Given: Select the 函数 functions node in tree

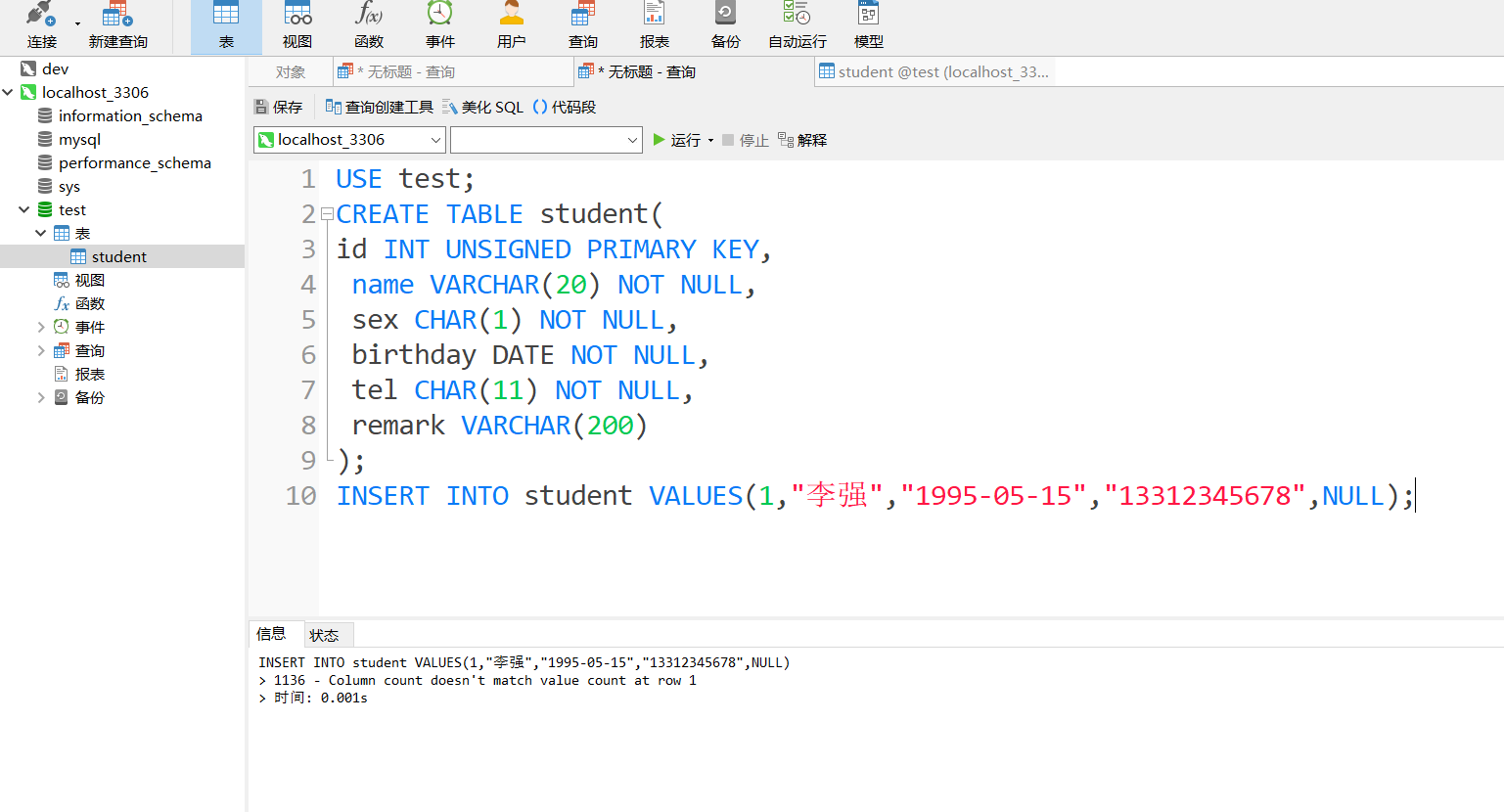Looking at the screenshot, I should click(x=90, y=303).
